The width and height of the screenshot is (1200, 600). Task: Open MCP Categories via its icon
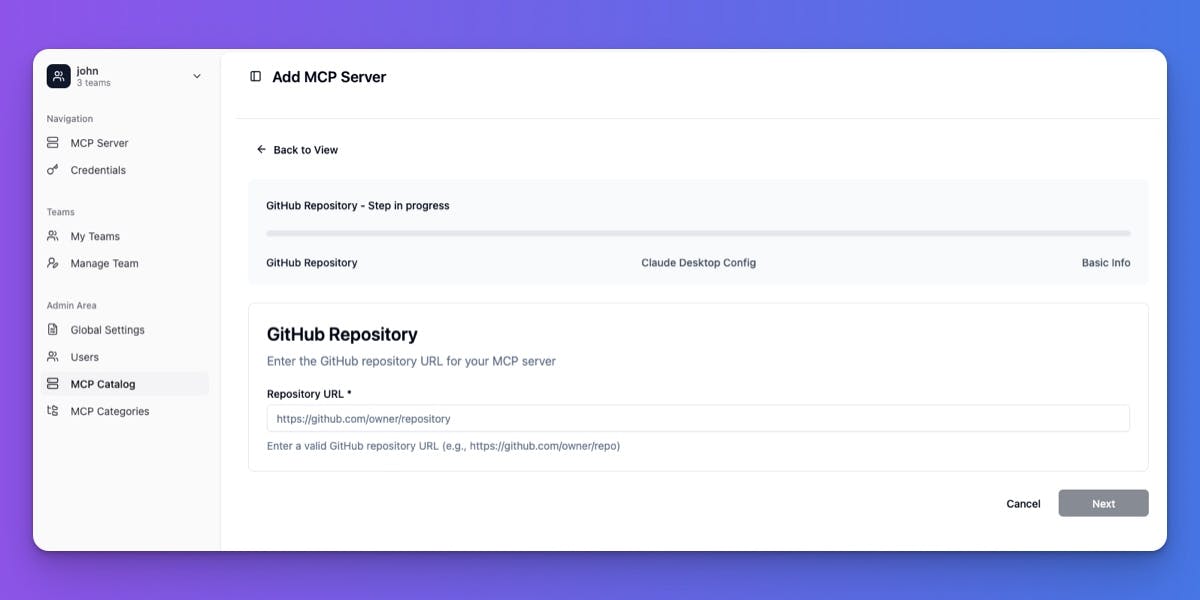pos(54,410)
